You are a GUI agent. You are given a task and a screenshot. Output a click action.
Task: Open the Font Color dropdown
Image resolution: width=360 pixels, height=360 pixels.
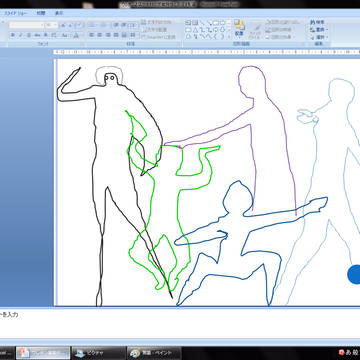(x=76, y=35)
